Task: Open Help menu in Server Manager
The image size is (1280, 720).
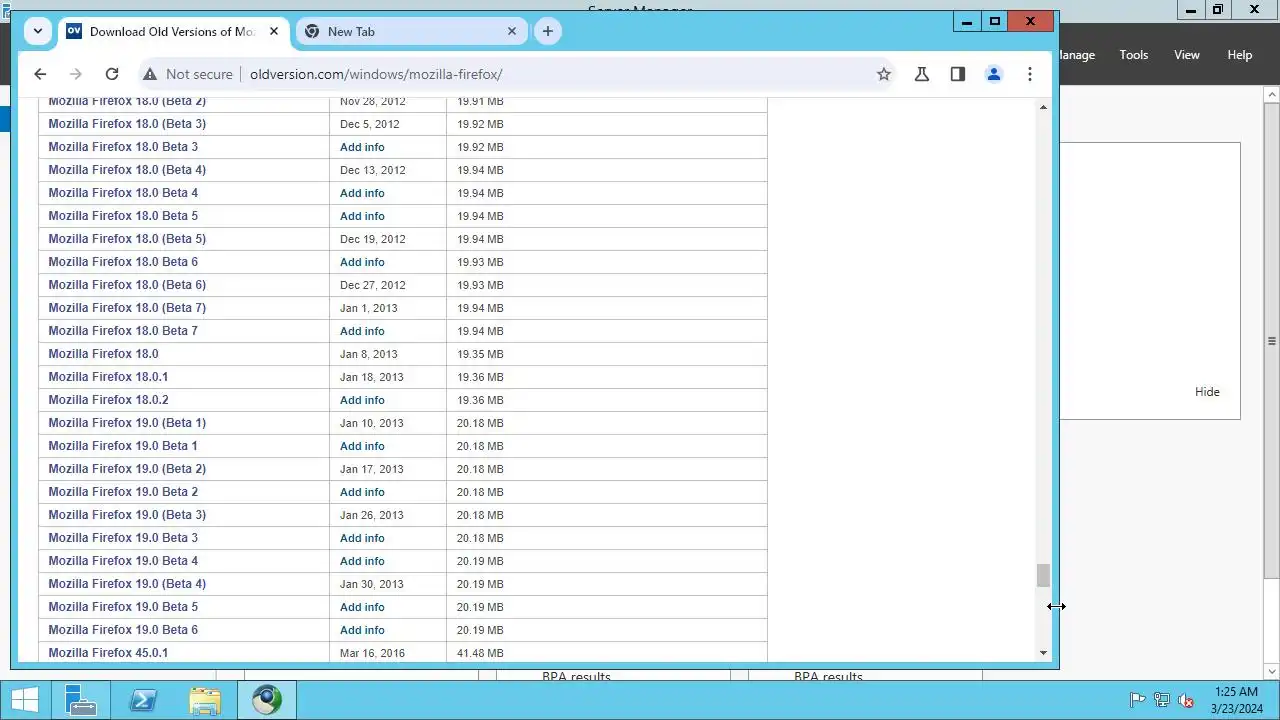Action: click(1240, 55)
